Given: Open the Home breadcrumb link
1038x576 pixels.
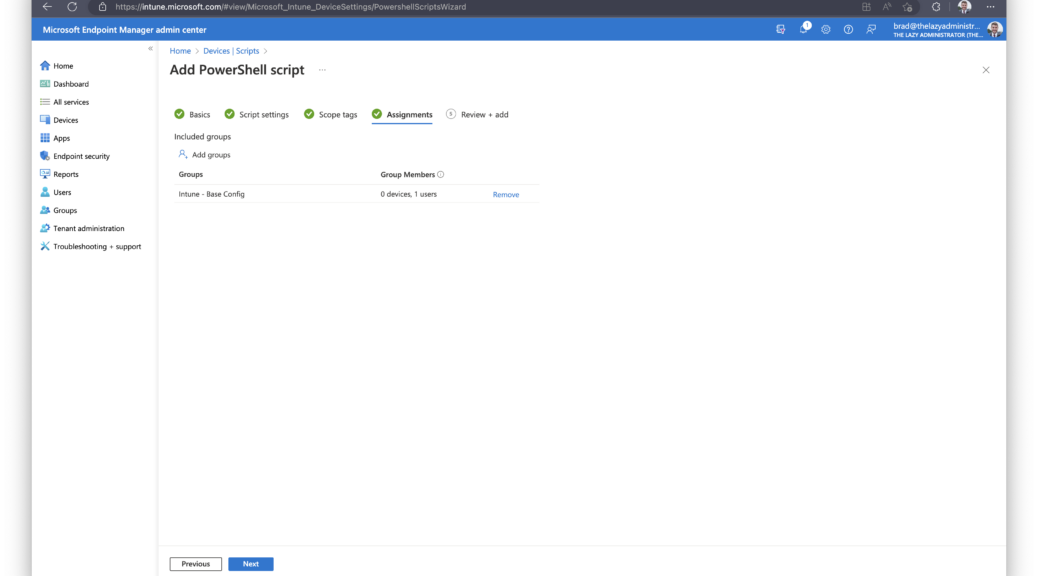Looking at the screenshot, I should pos(180,51).
